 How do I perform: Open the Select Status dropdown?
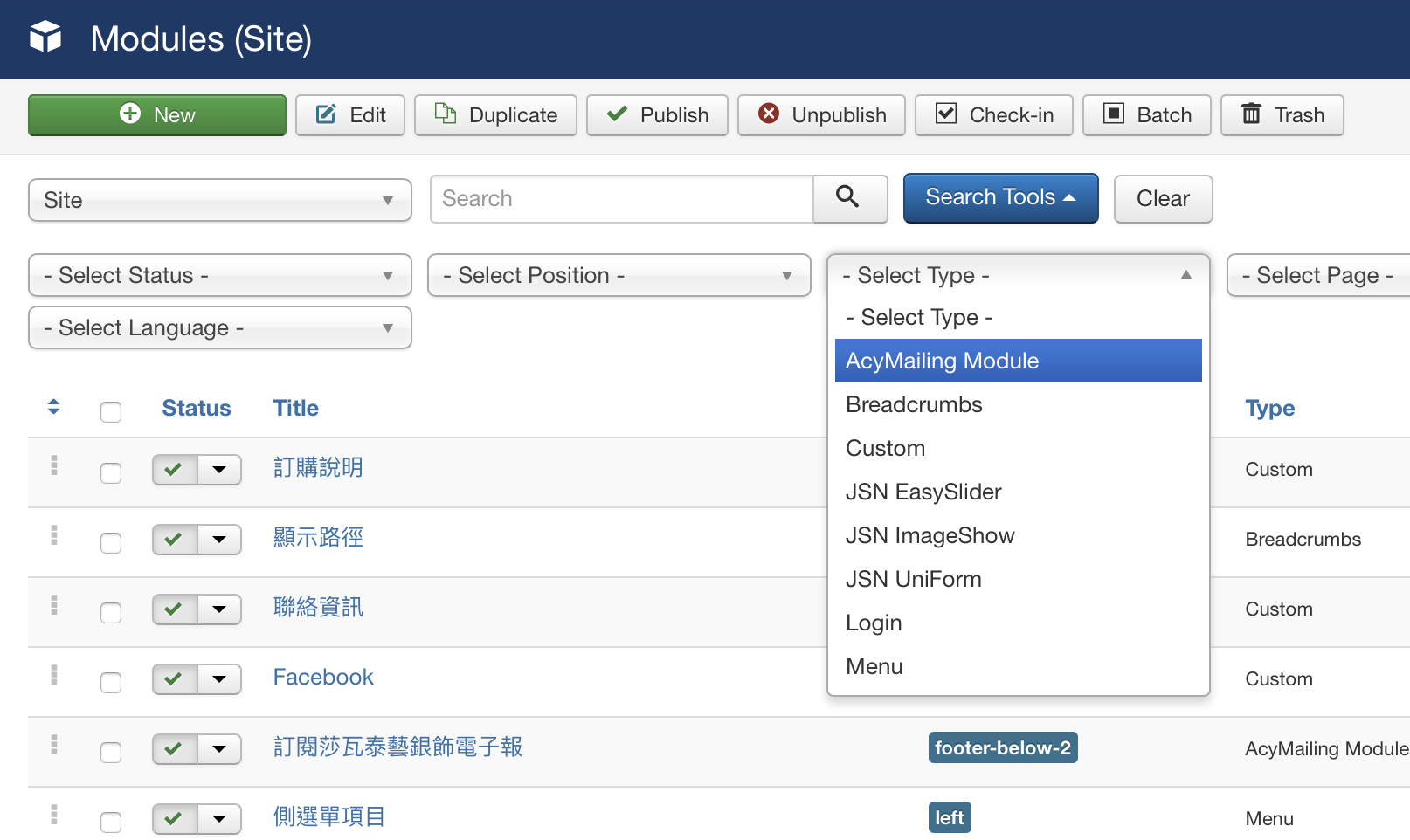[x=219, y=275]
